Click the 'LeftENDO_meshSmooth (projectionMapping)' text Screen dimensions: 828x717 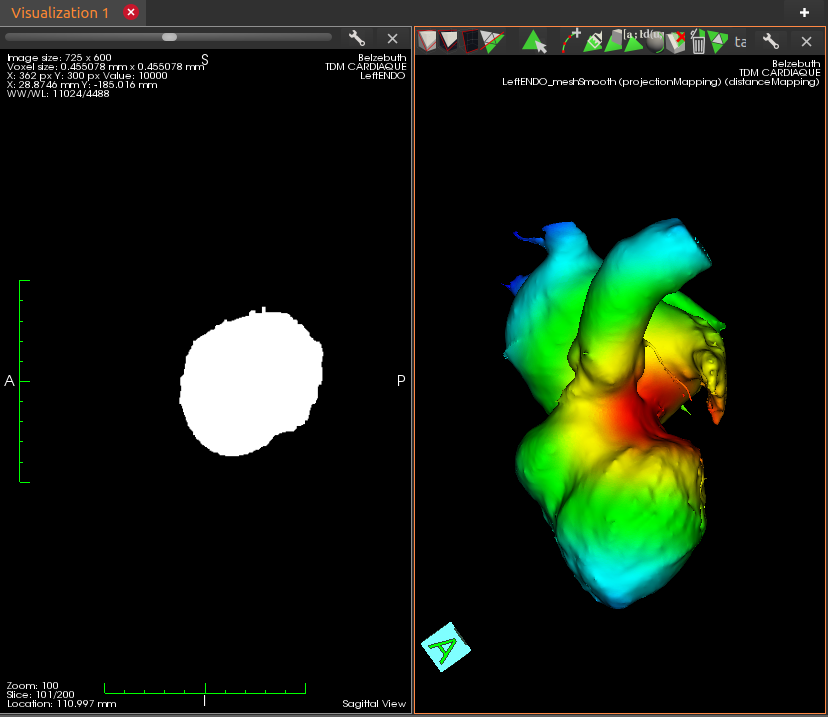click(x=612, y=82)
